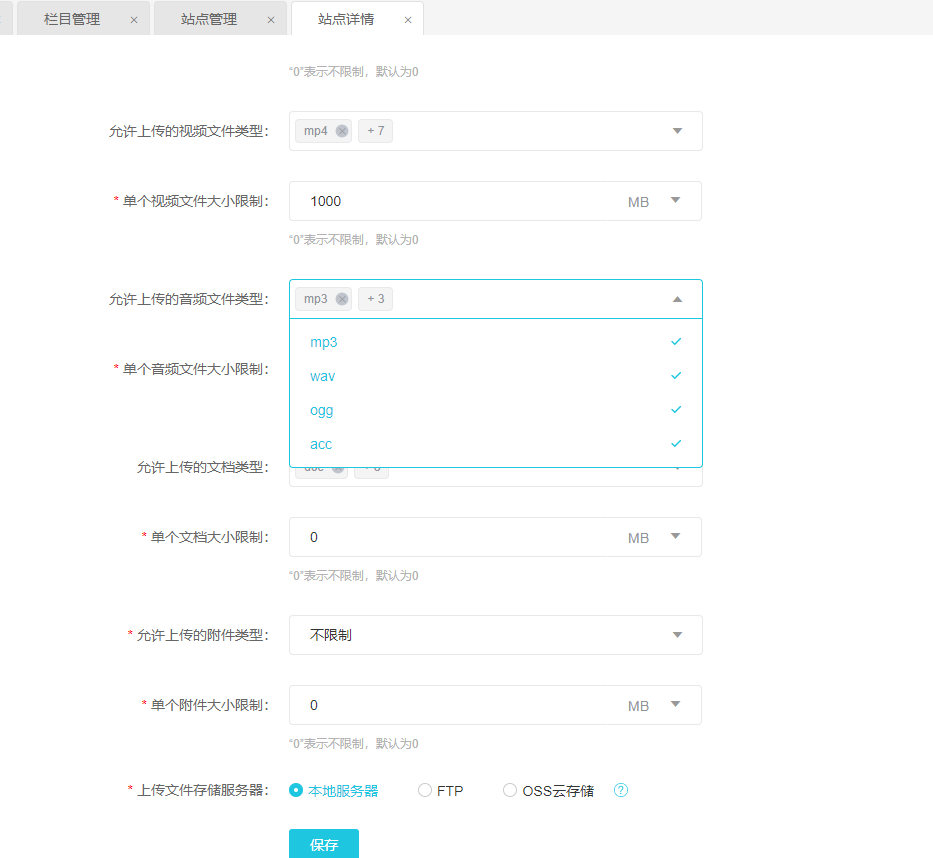Expand the video file types dropdown

[677, 131]
